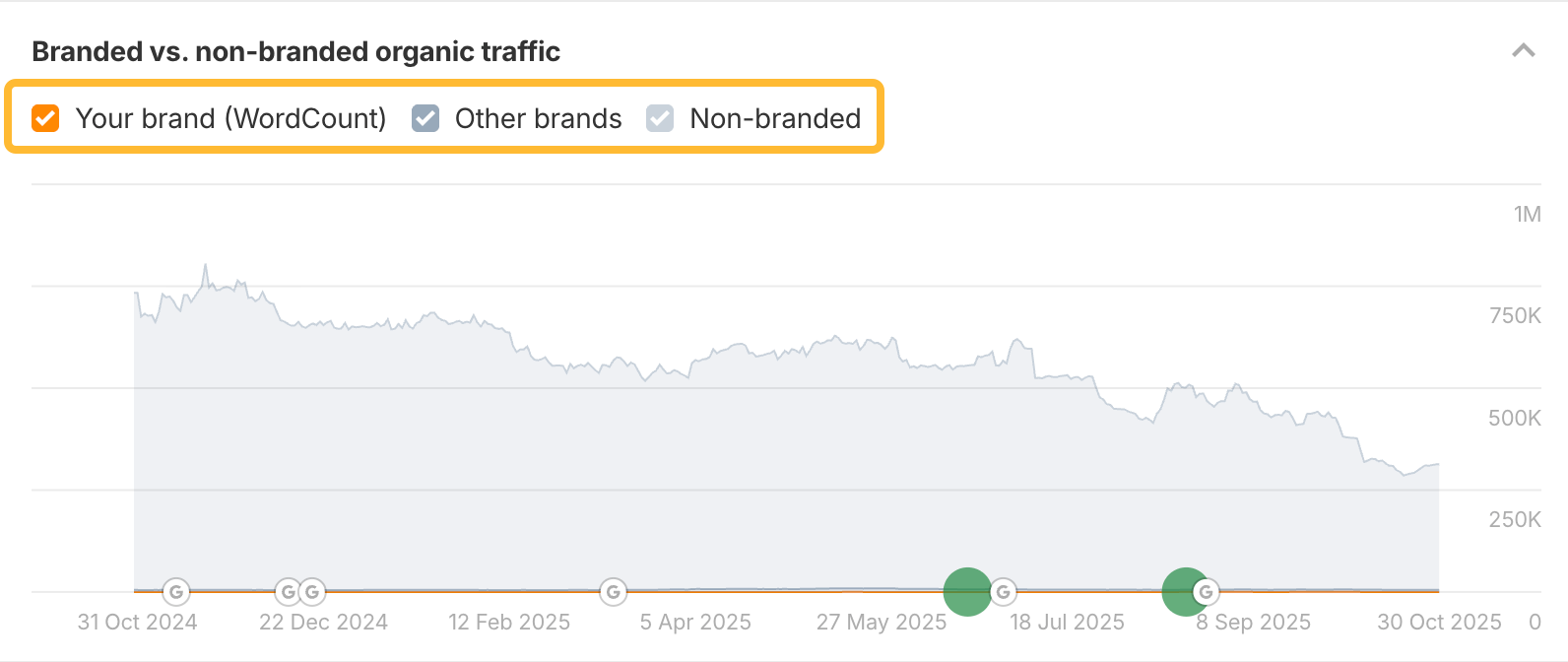
Task: Click the "Your brand (WordCount)" legend label
Action: pos(230,118)
